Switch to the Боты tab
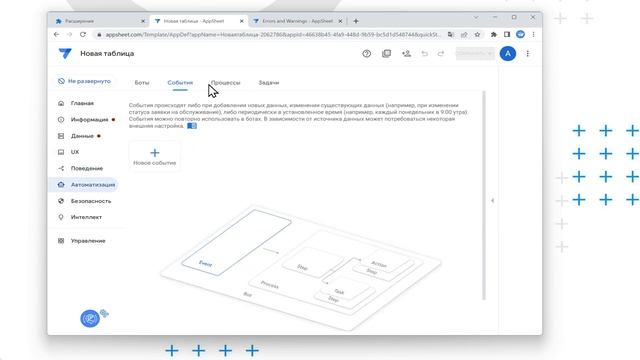The height and width of the screenshot is (360, 640). point(142,82)
